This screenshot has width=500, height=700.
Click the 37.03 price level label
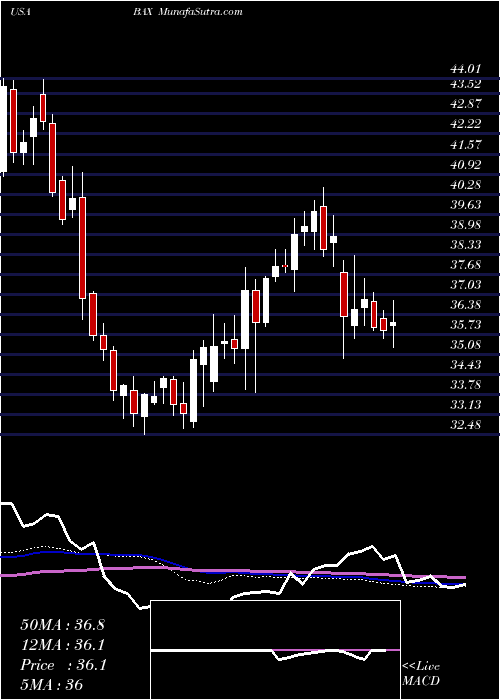466,285
